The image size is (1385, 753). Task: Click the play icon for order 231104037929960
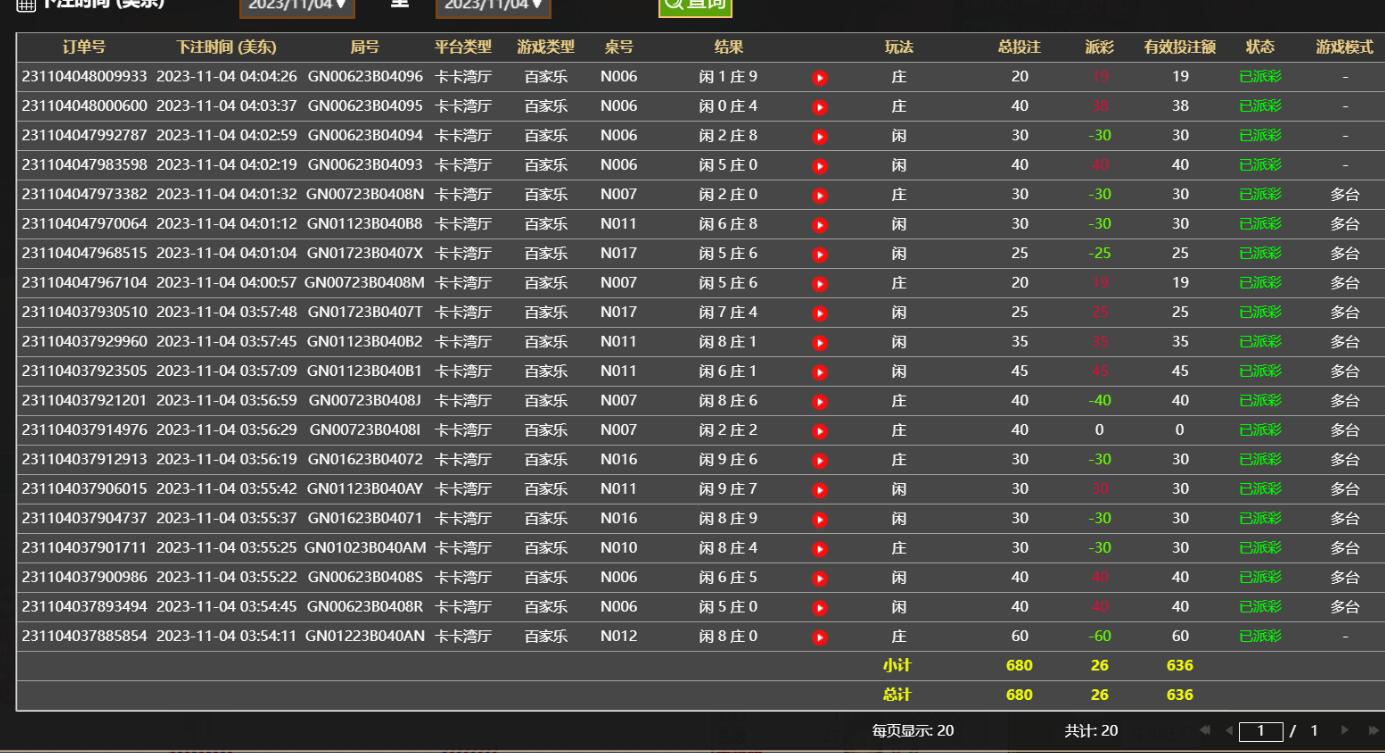[x=820, y=342]
